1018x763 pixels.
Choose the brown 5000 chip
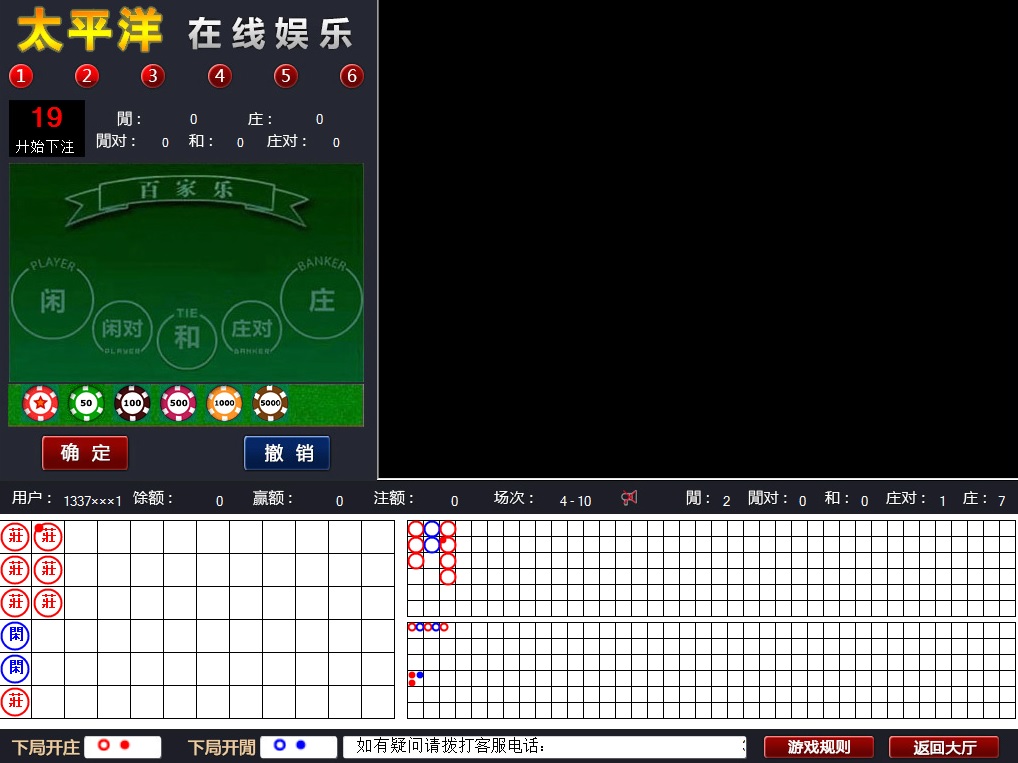click(271, 403)
